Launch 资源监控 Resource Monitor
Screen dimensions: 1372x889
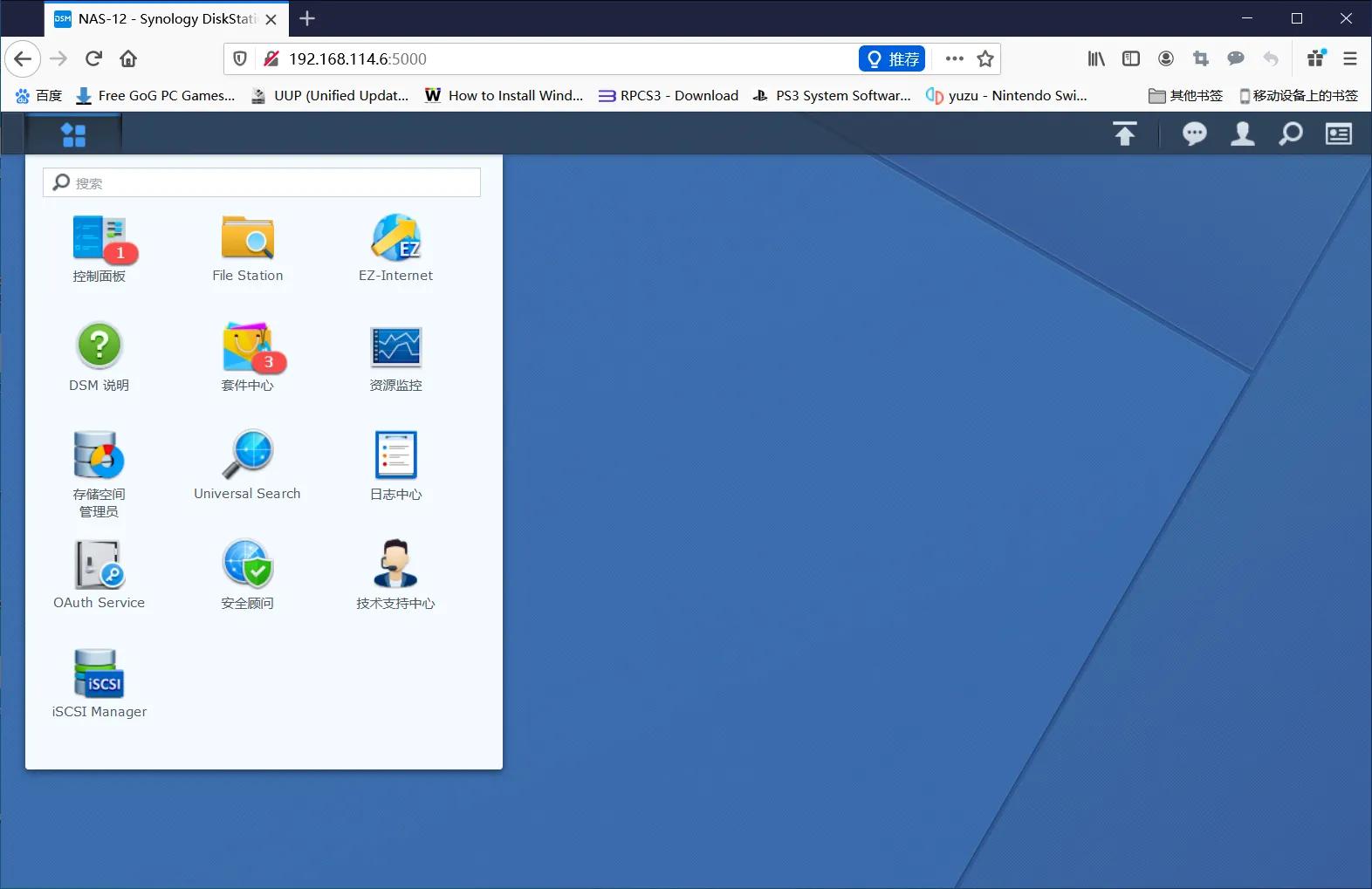(396, 358)
